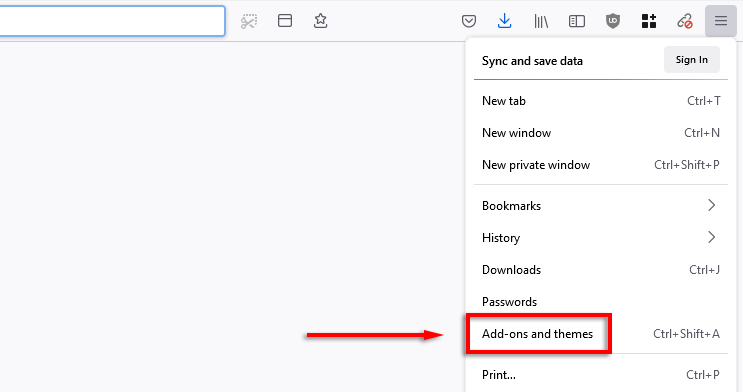The height and width of the screenshot is (392, 743).
Task: Open the uBlock Origin shield icon
Action: 613,21
